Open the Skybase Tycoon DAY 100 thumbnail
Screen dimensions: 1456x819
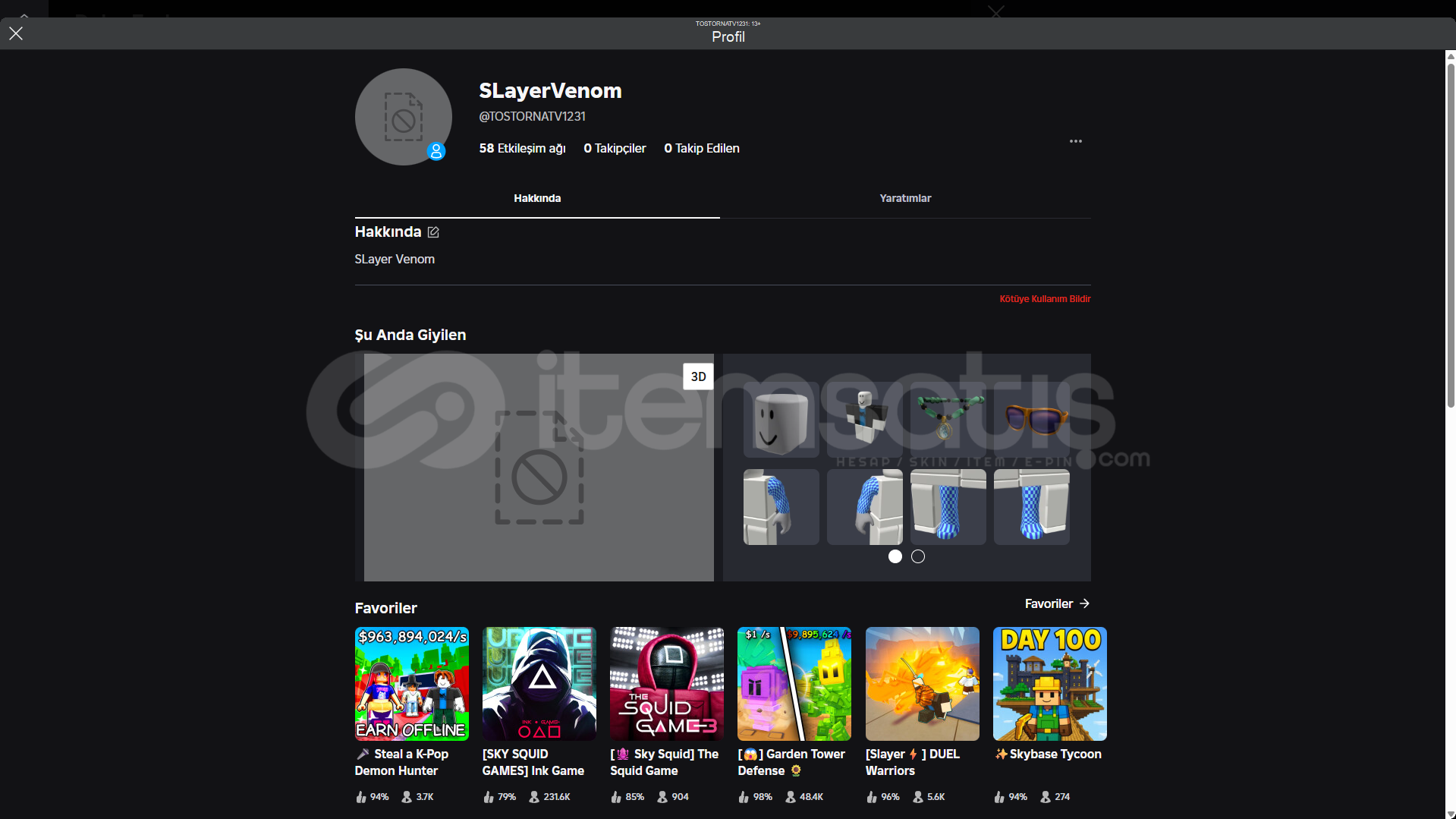point(1050,684)
